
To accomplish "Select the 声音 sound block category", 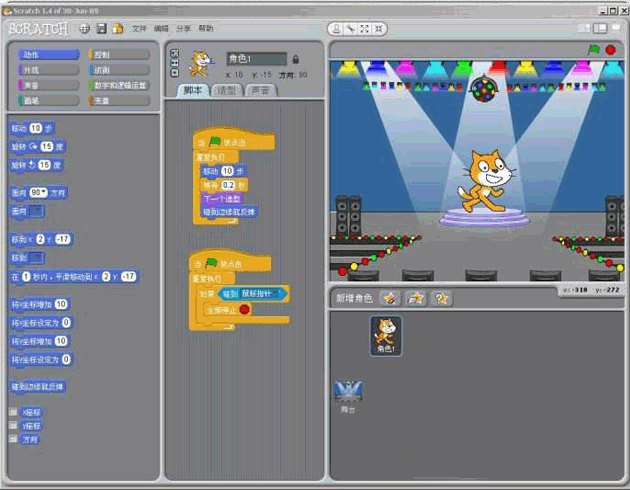I will click(48, 85).
